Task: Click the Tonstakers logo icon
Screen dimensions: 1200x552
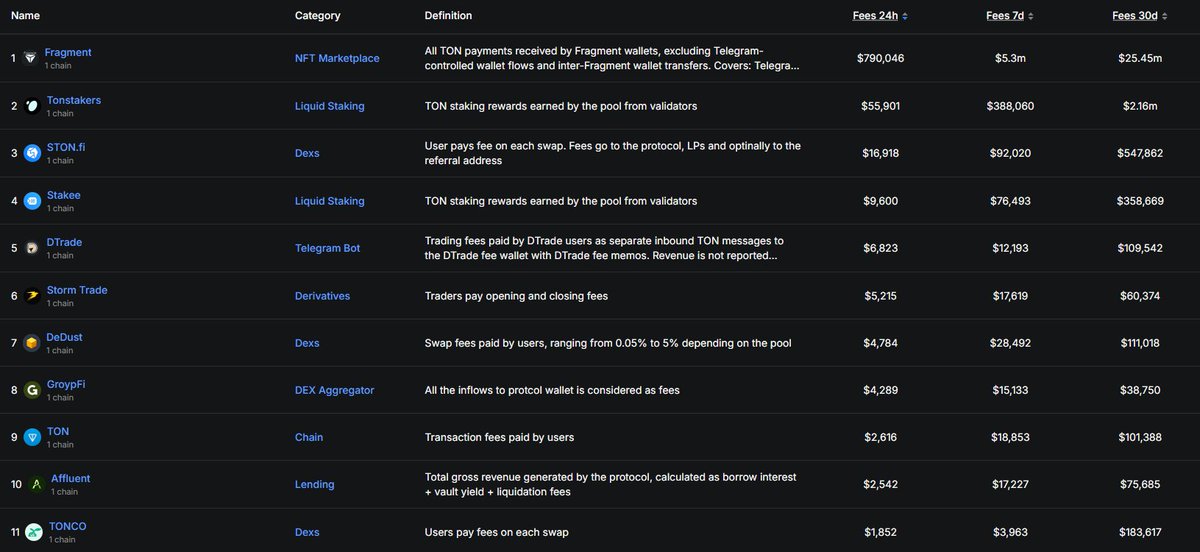Action: (x=32, y=105)
